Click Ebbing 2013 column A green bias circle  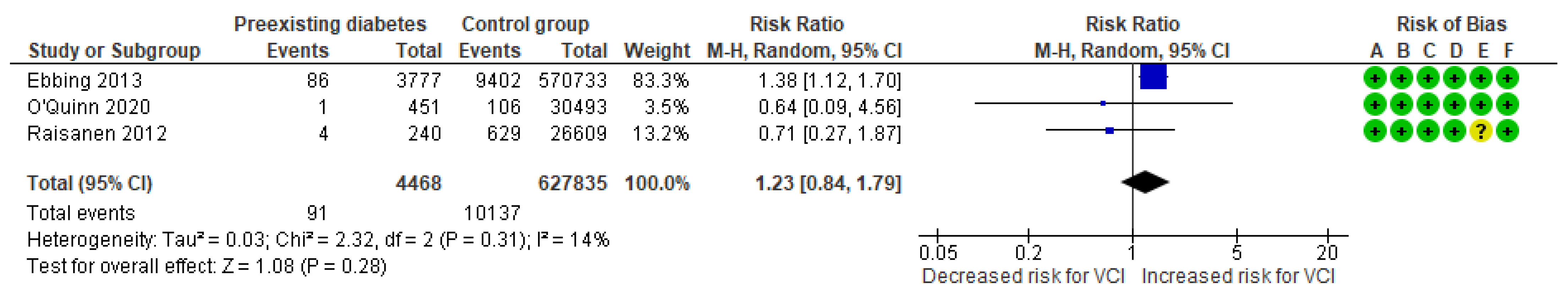[x=1375, y=78]
